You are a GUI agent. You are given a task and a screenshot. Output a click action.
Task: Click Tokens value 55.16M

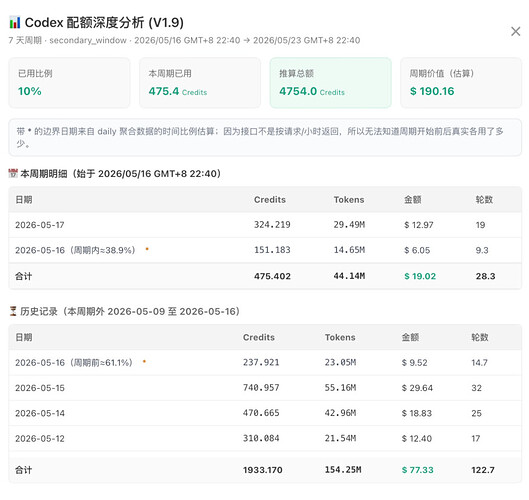tap(340, 388)
